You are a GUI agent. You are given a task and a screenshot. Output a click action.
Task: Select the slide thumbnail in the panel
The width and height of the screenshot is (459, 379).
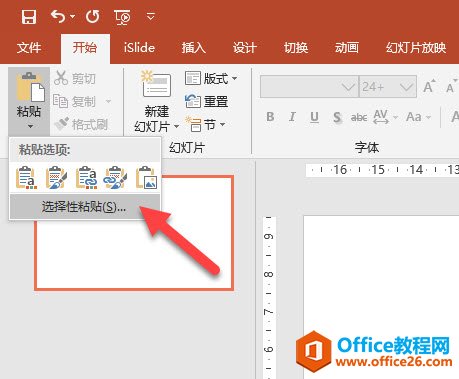pyautogui.click(x=134, y=233)
